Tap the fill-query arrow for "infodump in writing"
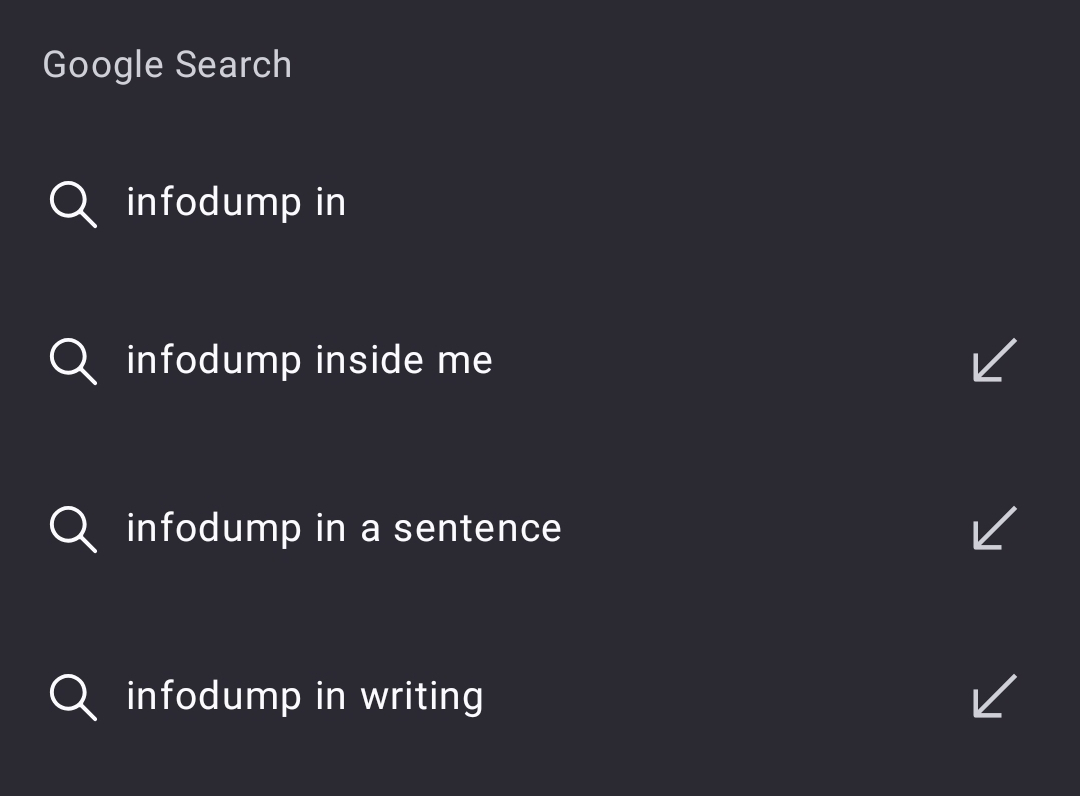The width and height of the screenshot is (1080, 796). [994, 696]
